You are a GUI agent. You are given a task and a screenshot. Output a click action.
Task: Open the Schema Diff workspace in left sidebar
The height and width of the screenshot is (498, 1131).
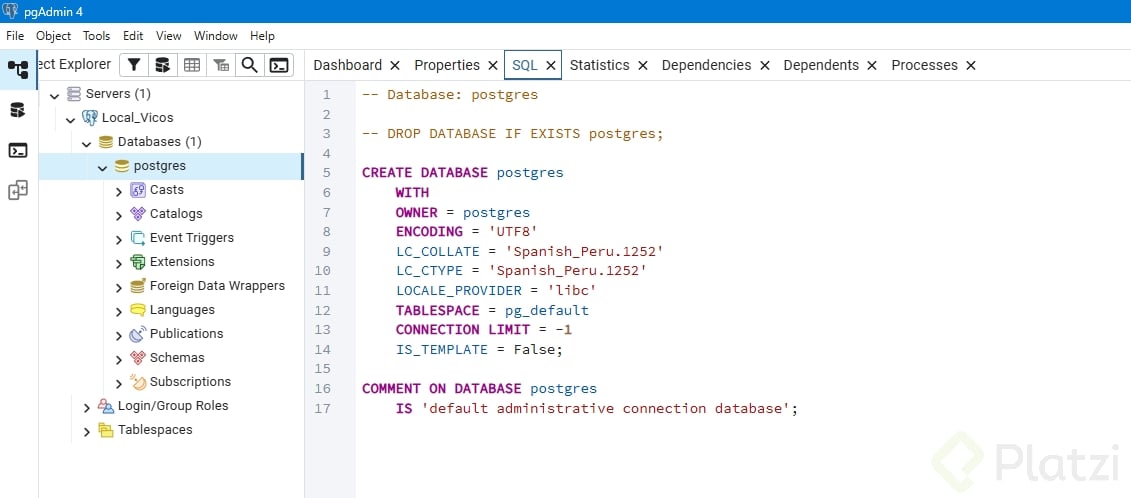click(18, 190)
